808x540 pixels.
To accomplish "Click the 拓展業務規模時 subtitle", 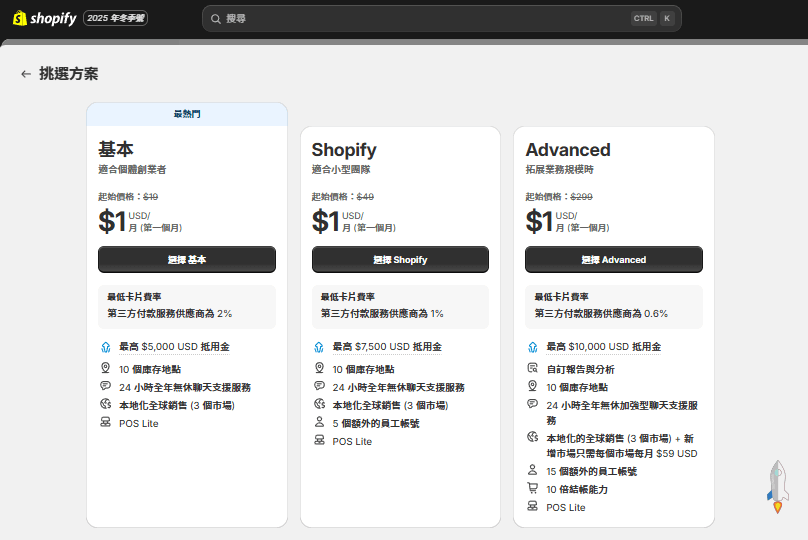I will 560,170.
